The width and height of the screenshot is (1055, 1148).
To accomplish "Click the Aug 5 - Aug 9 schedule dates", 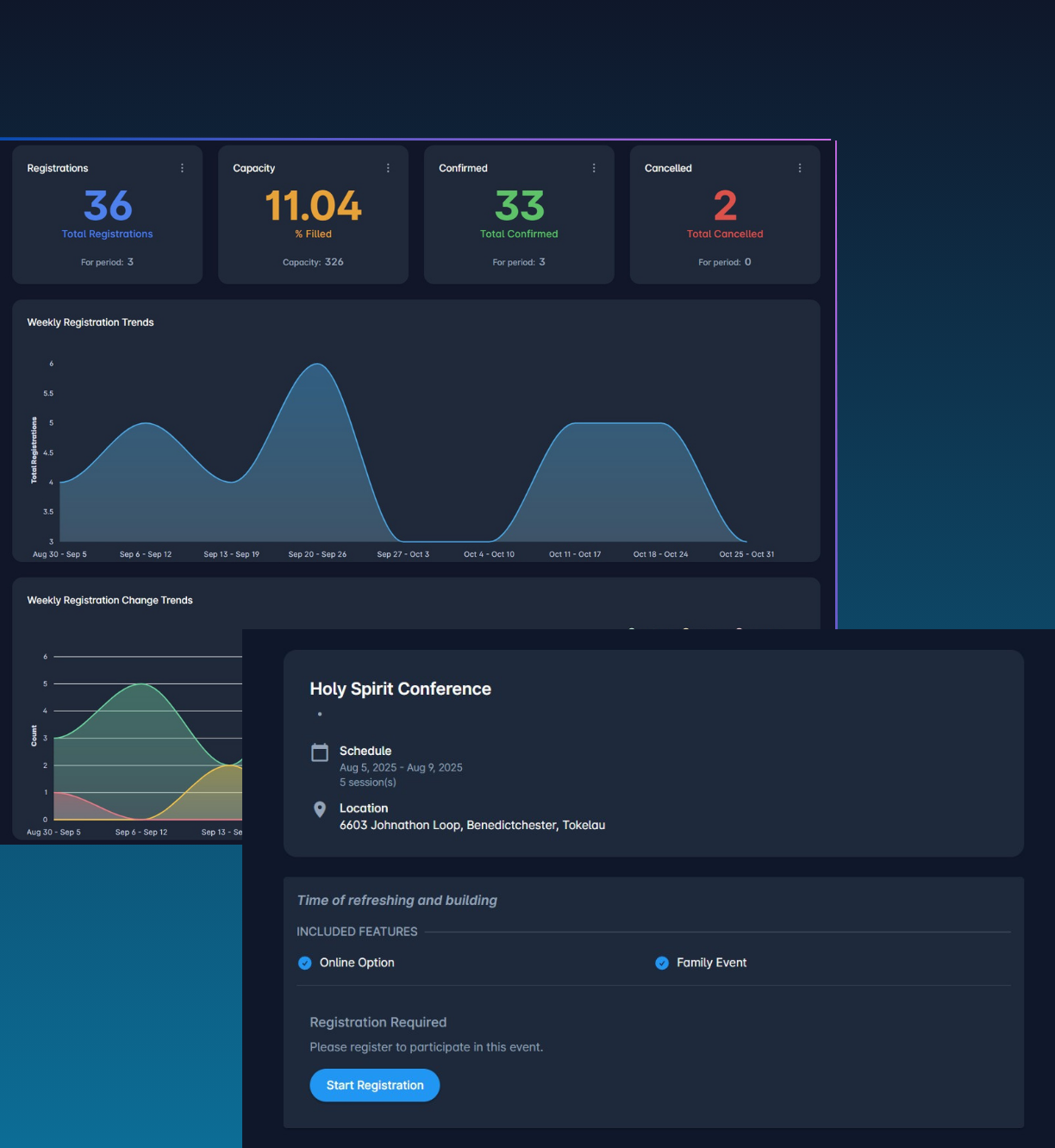I will [x=401, y=767].
